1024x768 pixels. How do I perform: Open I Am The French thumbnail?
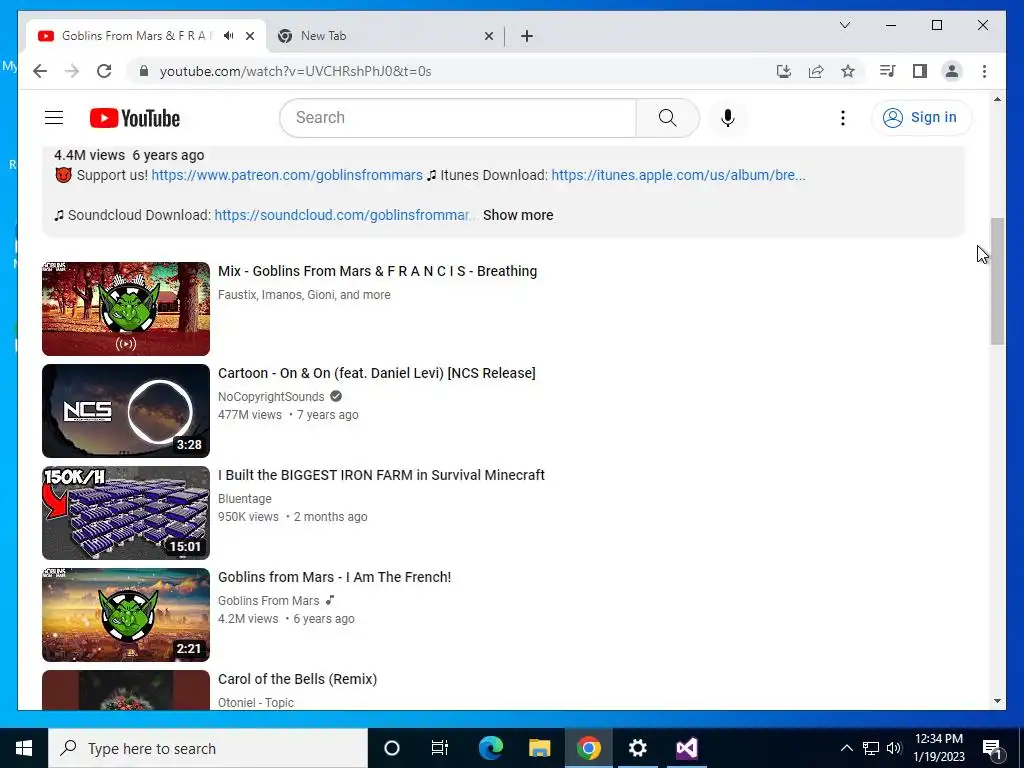(x=126, y=615)
